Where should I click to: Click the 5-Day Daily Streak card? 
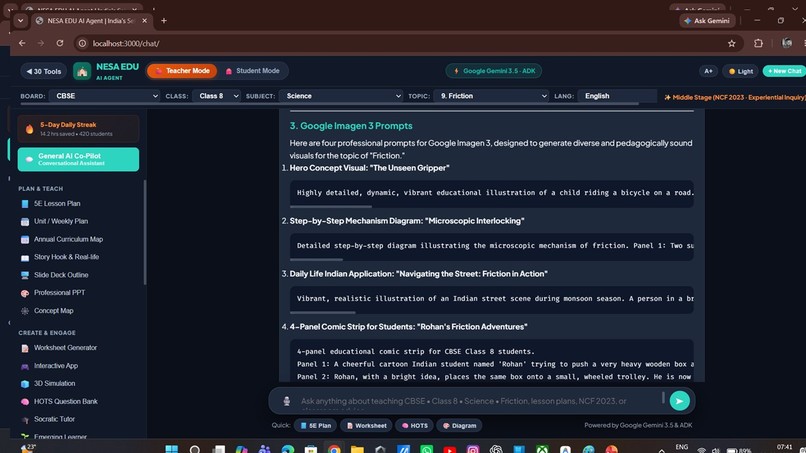pos(78,129)
